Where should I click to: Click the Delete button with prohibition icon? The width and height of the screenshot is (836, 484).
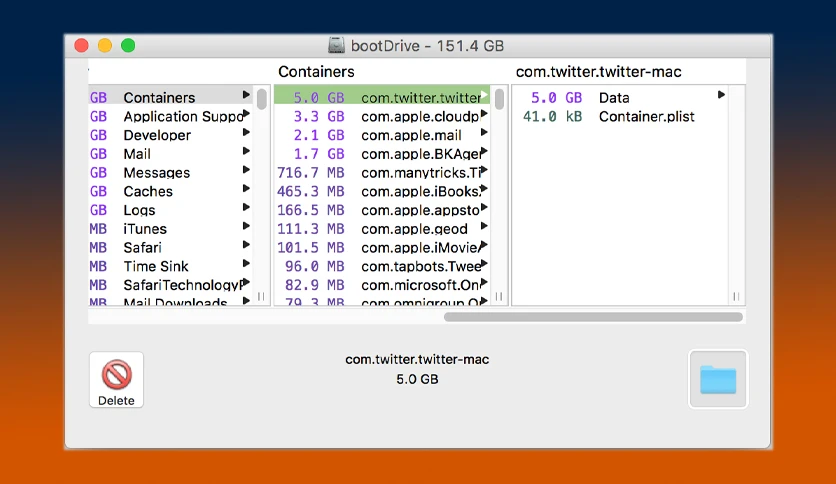click(x=116, y=380)
